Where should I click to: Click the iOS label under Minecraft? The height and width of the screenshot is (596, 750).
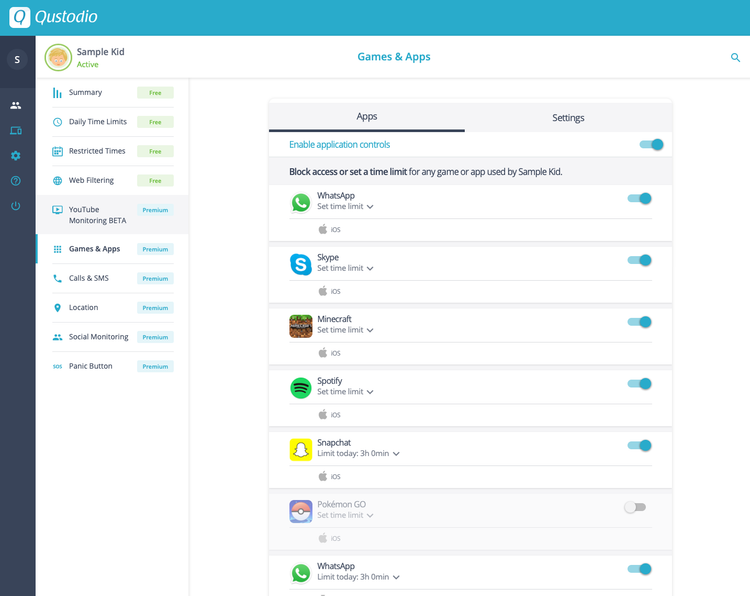pyautogui.click(x=336, y=353)
